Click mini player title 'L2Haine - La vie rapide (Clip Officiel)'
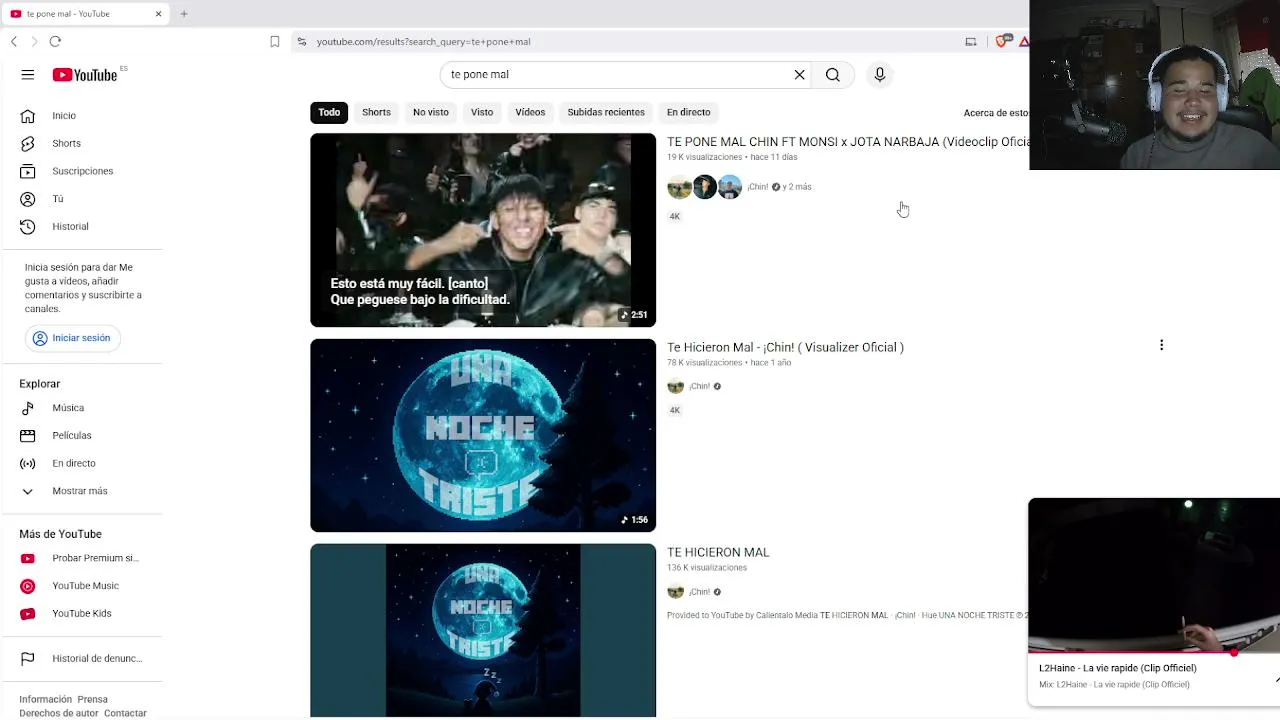Screen dimensions: 1280x720 [x=1118, y=668]
